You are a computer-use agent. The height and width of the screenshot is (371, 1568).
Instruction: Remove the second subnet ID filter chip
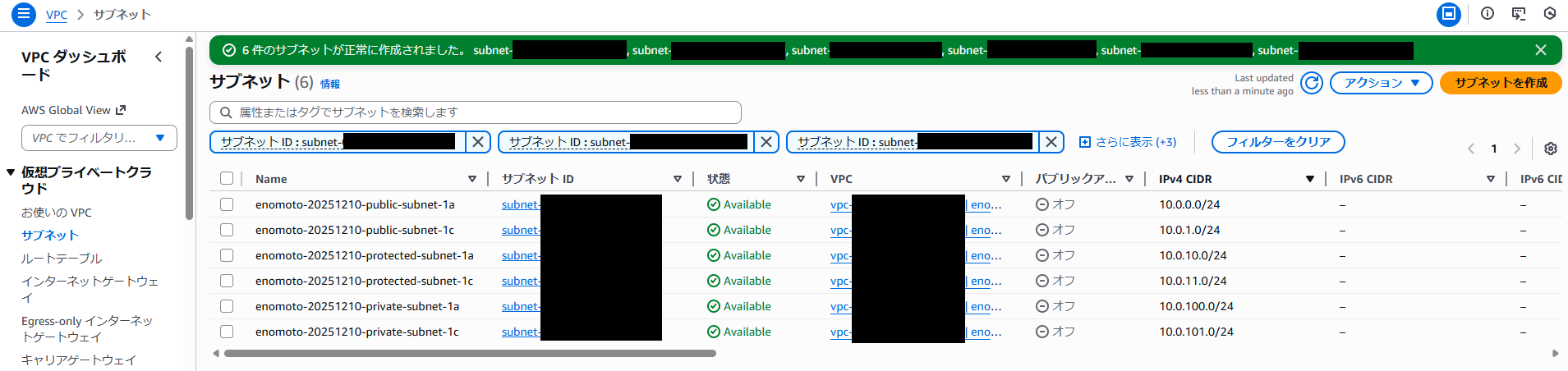[766, 142]
